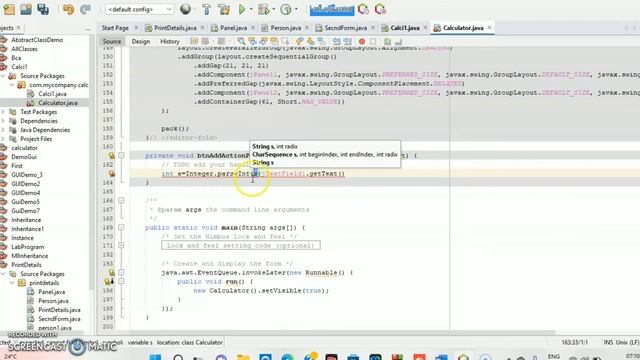
Task: Collapse the printdetails package node
Action: pyautogui.click(x=12, y=283)
